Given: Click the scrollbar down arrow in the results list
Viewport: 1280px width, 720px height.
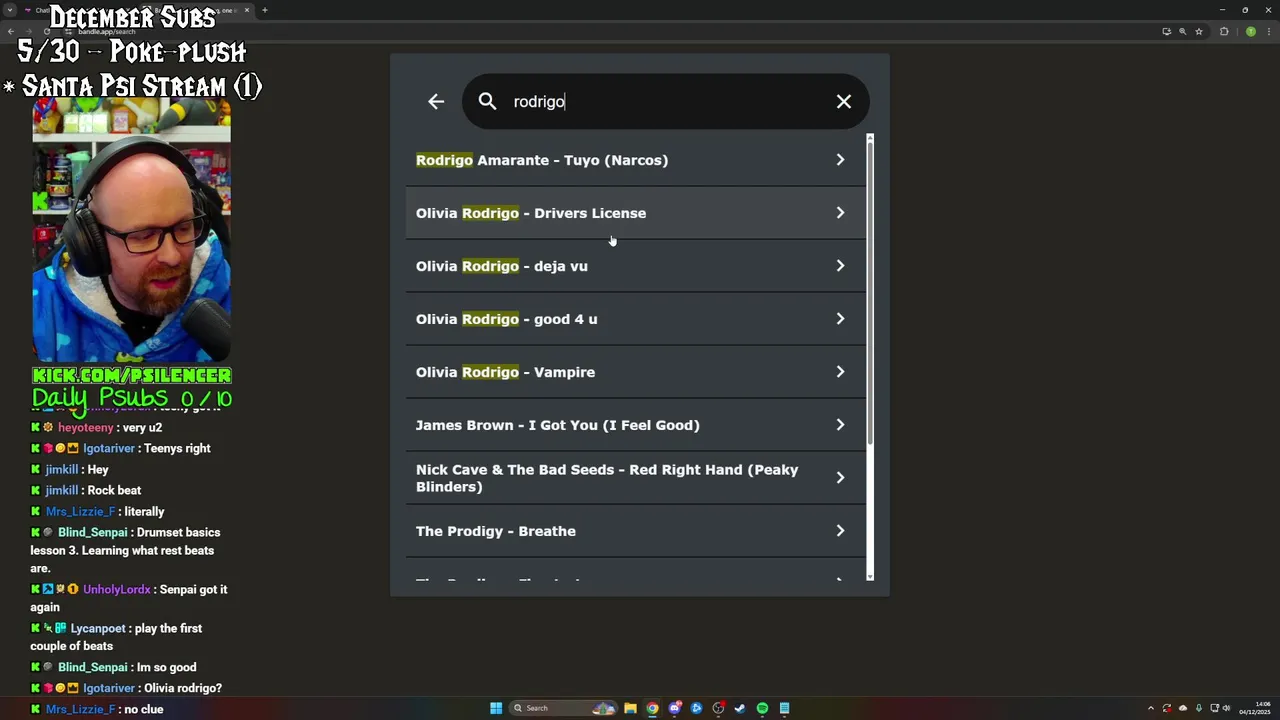Looking at the screenshot, I should (x=870, y=576).
